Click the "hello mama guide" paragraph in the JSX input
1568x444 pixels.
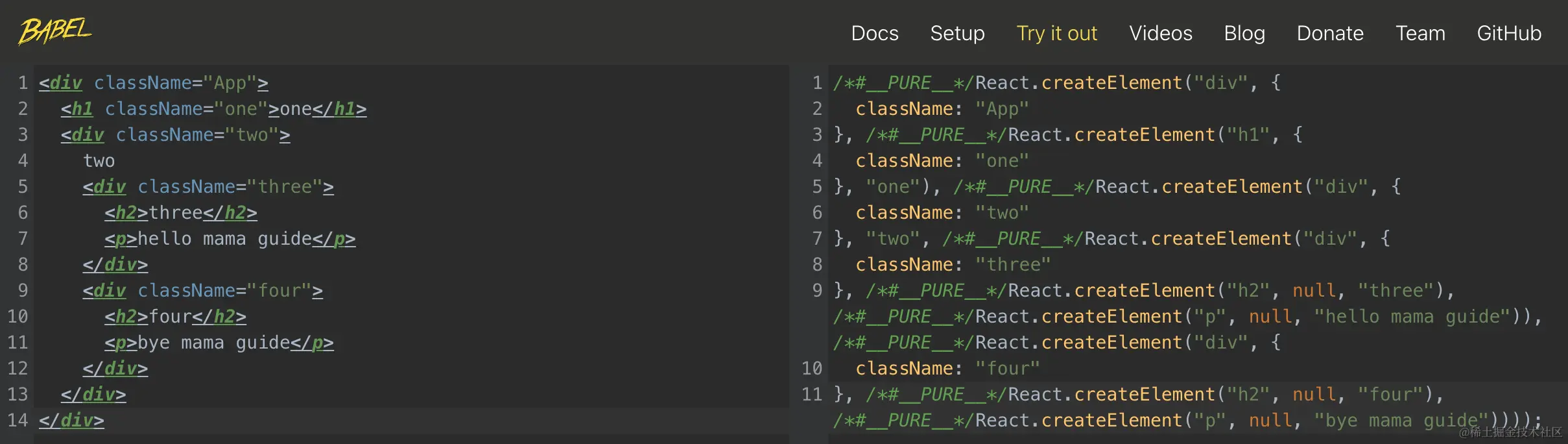[x=230, y=239]
